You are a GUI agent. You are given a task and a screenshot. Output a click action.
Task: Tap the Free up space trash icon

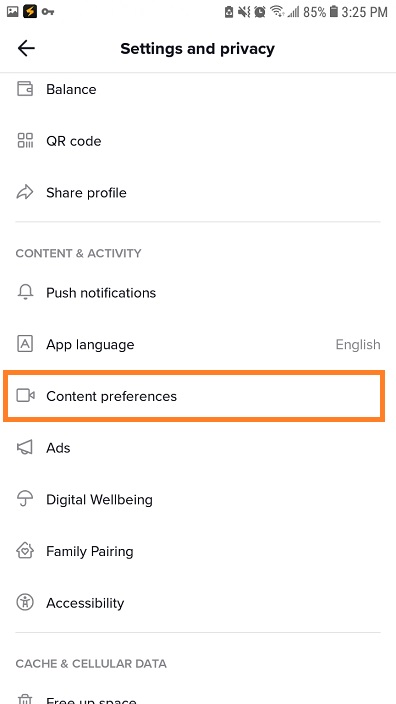pos(25,699)
